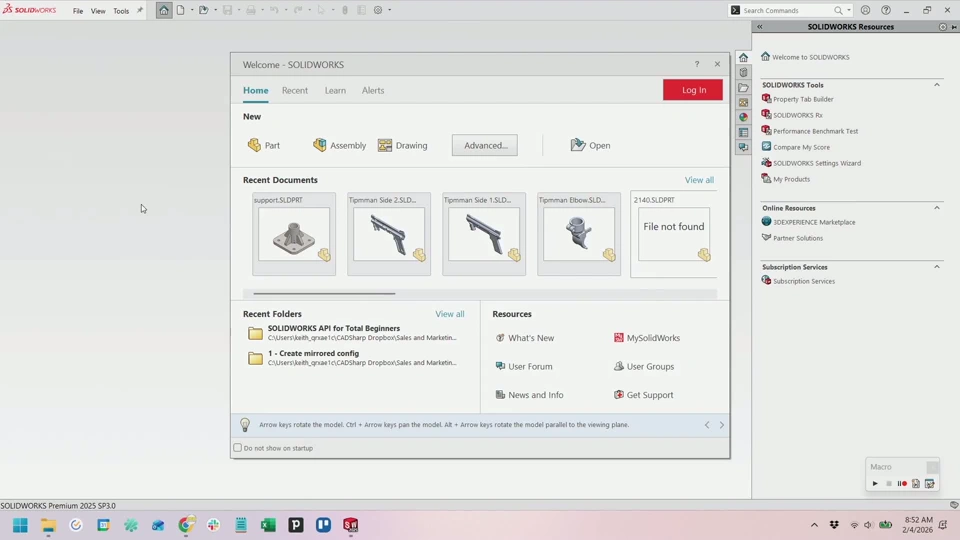Start macro recording with record/pause button
Image resolution: width=960 pixels, height=540 pixels.
click(x=902, y=484)
